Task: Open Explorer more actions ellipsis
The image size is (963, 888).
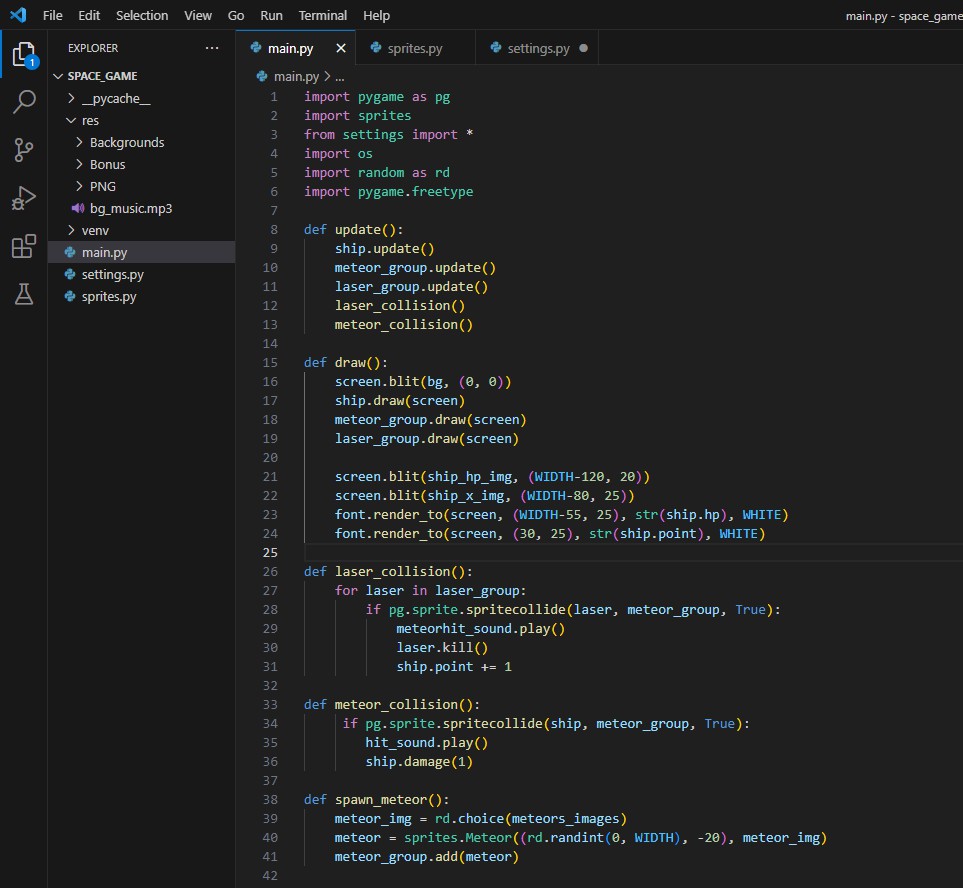Action: (x=212, y=48)
